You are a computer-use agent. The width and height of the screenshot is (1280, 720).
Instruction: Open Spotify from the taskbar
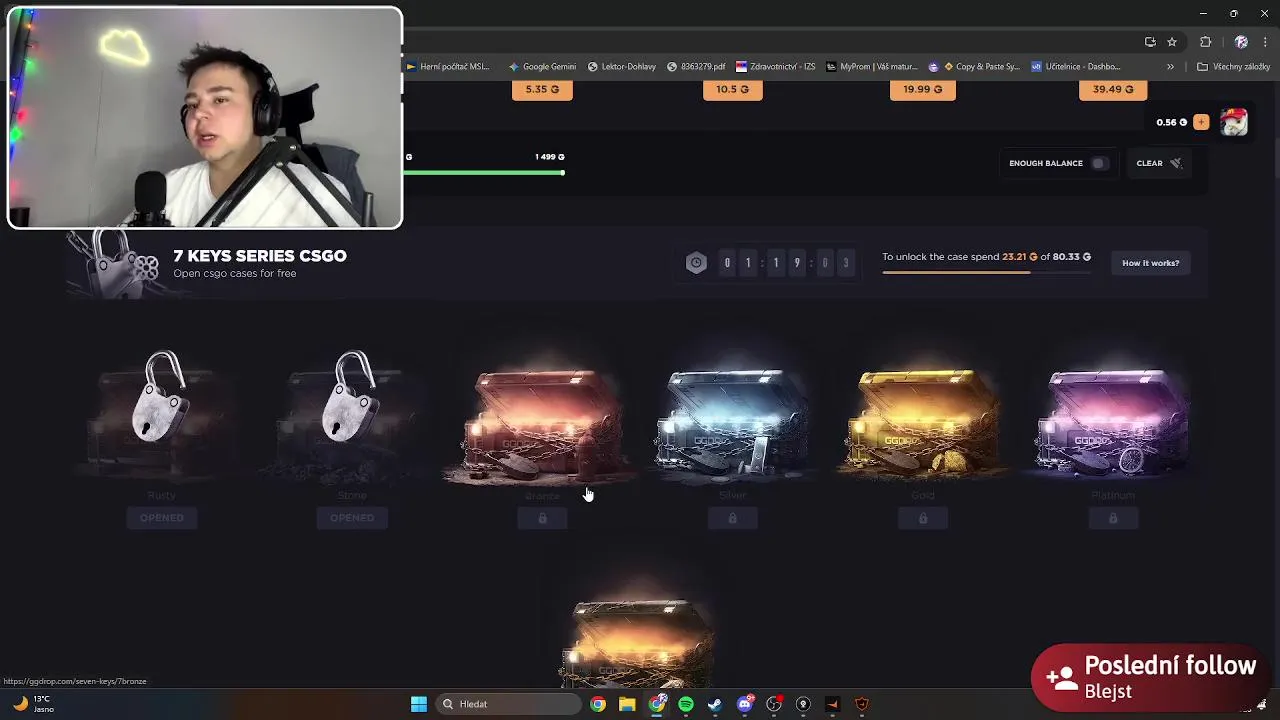tap(686, 704)
